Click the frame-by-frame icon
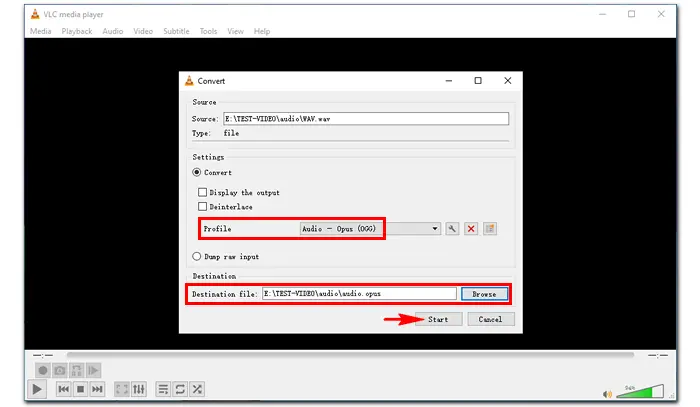Viewport: 700px width, 407px height. pos(93,370)
